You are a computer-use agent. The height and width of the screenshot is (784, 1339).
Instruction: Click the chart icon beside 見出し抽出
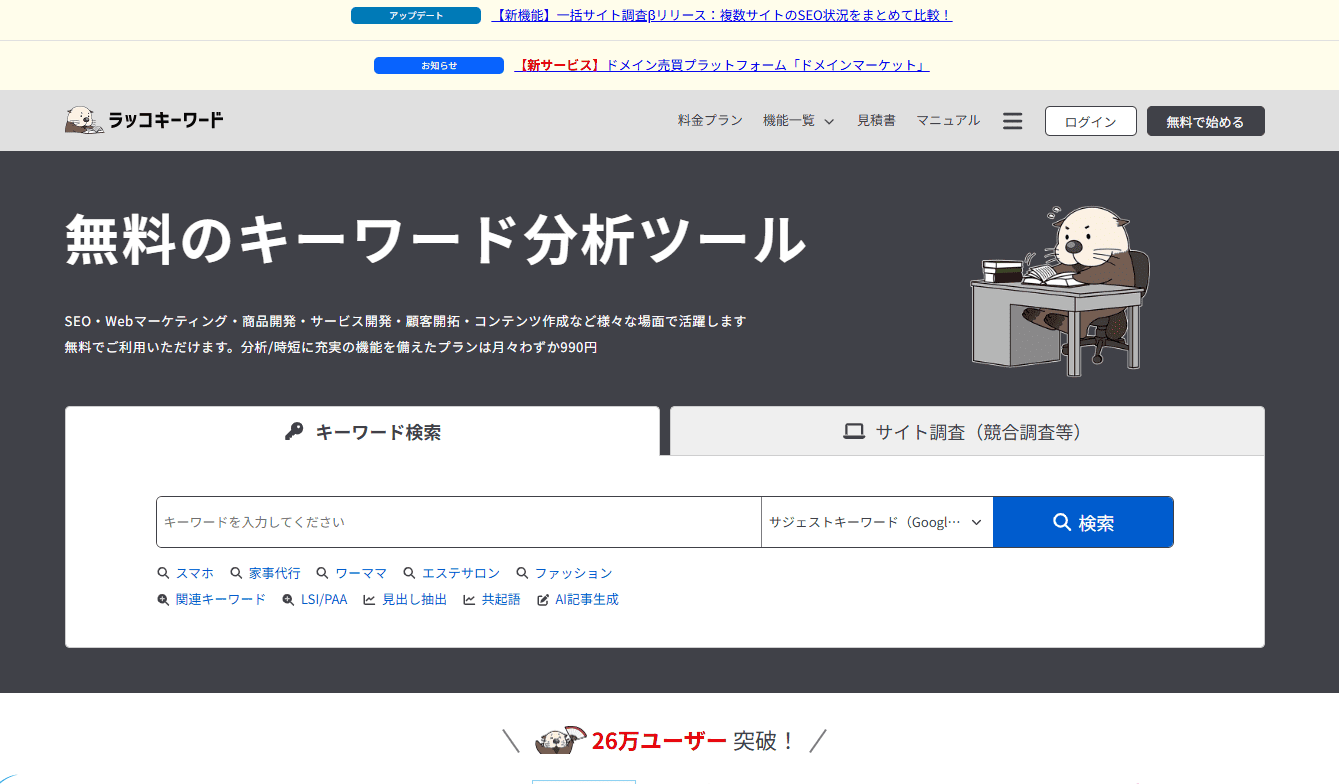[369, 600]
